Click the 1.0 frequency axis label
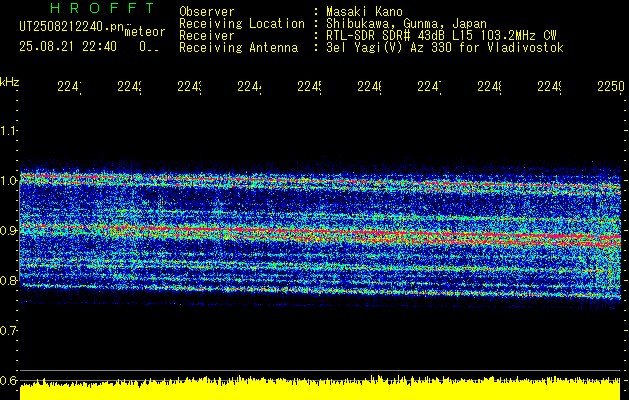629x400 pixels. pyautogui.click(x=8, y=181)
